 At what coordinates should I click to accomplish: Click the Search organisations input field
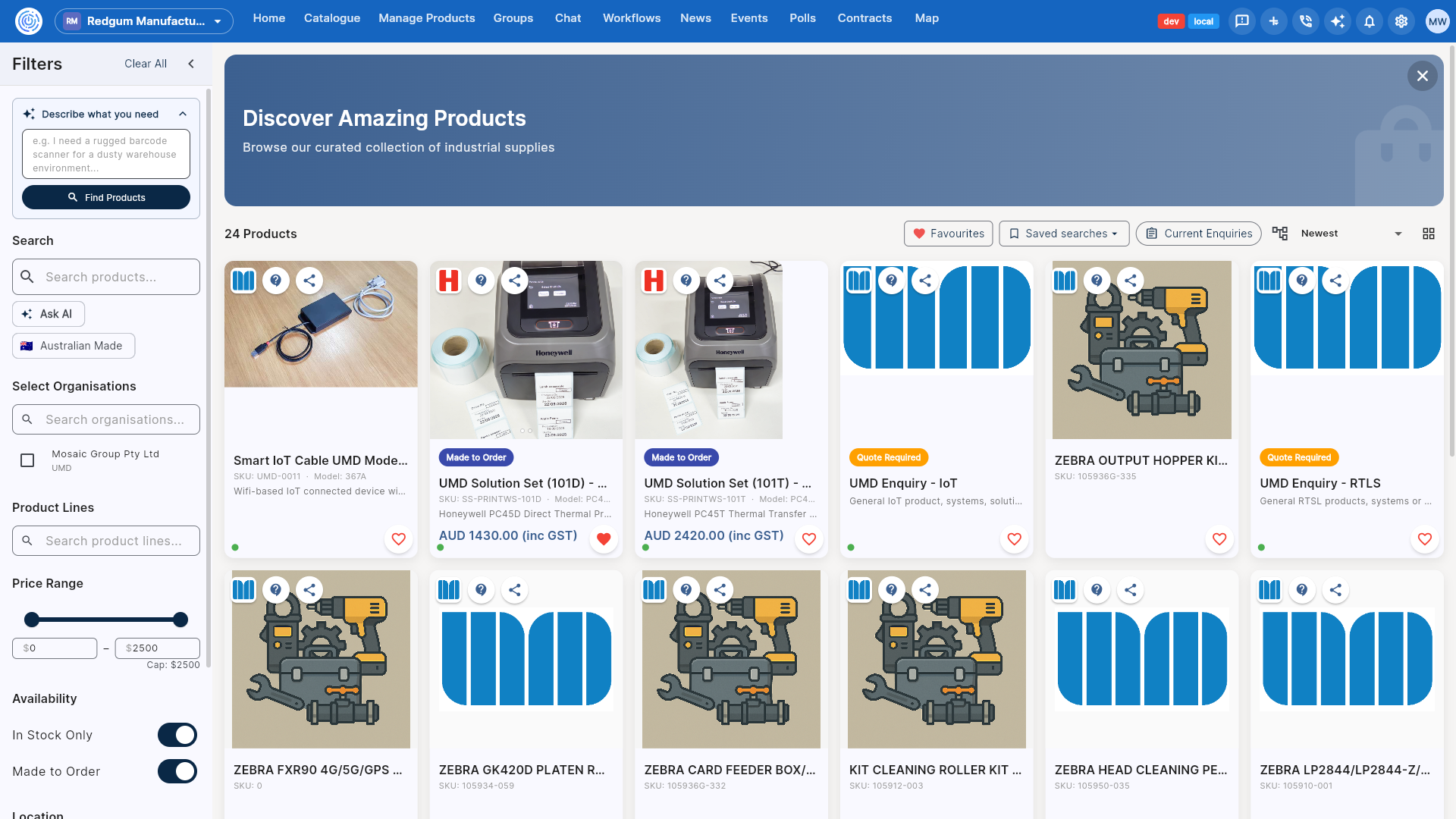click(x=106, y=419)
